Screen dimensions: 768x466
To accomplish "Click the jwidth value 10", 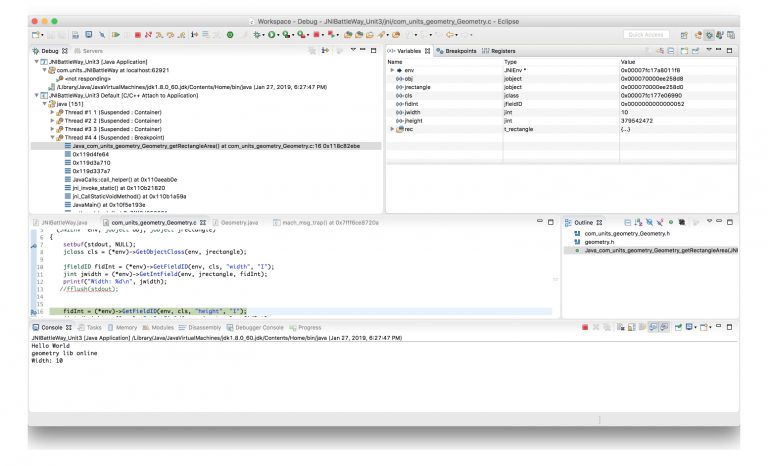I will pos(624,112).
